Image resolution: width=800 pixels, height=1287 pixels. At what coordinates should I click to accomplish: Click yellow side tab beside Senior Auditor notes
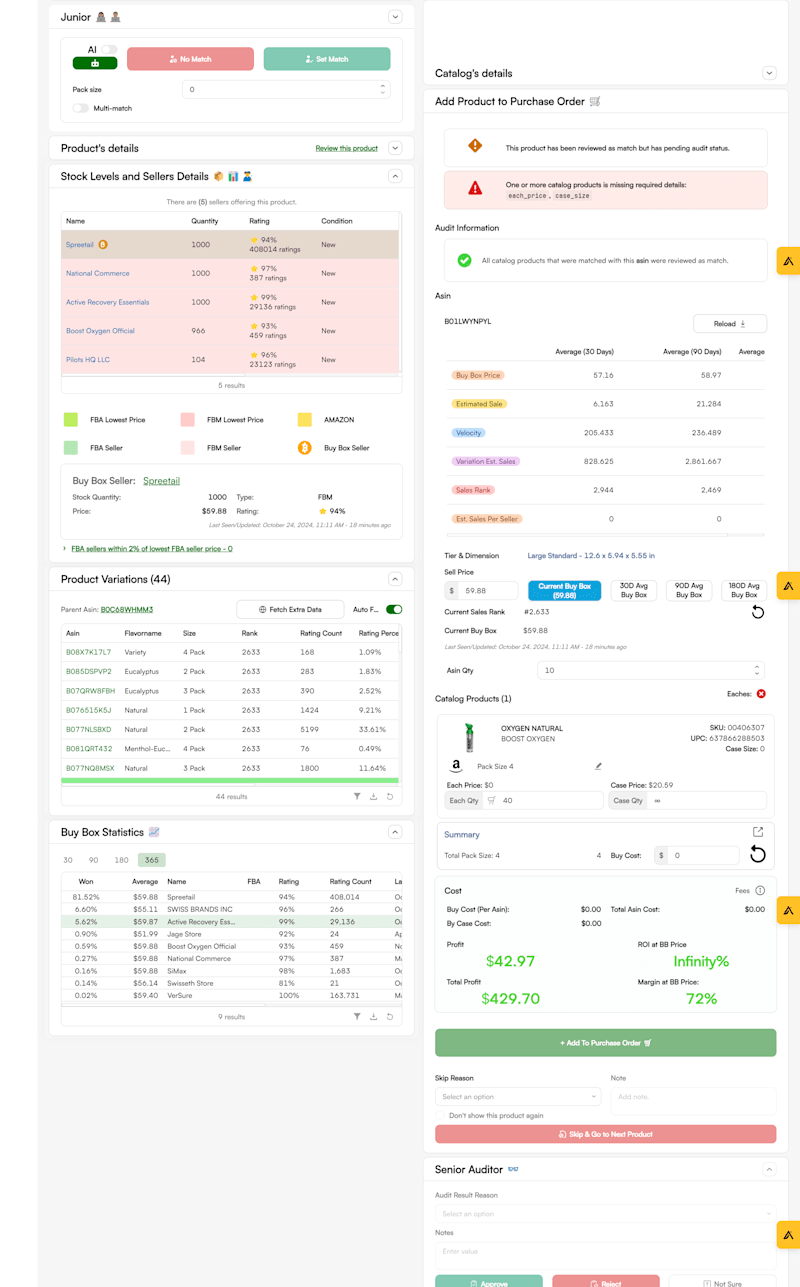click(788, 1234)
